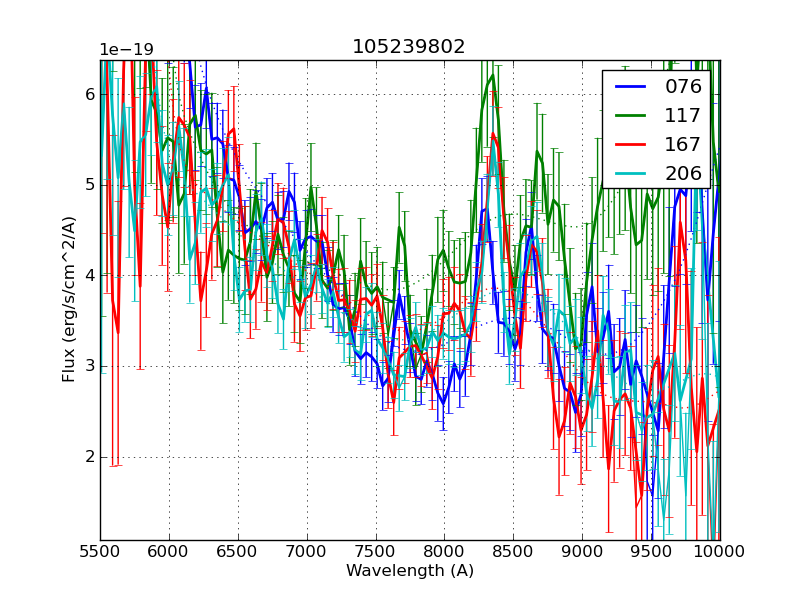Click the cyan line swatch in legend
Screen dimensions: 800x600
[x=630, y=174]
